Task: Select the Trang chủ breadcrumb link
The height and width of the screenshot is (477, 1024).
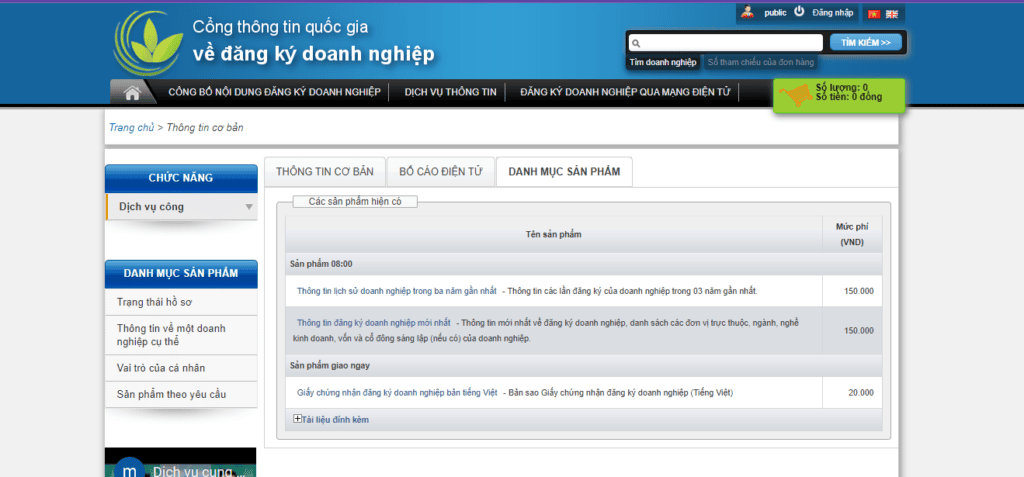Action: click(131, 127)
